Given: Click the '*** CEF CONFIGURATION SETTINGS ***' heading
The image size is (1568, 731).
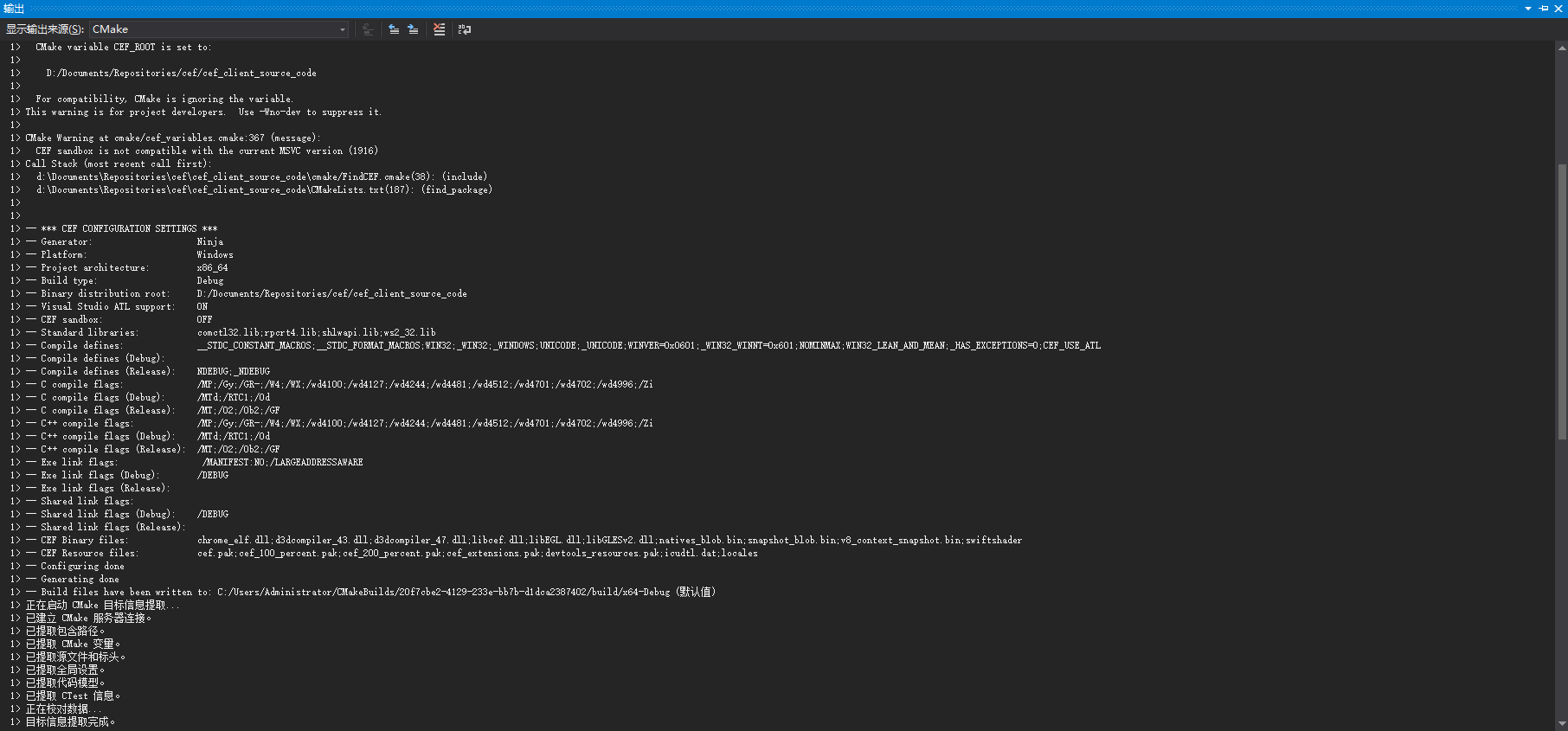Looking at the screenshot, I should (122, 229).
